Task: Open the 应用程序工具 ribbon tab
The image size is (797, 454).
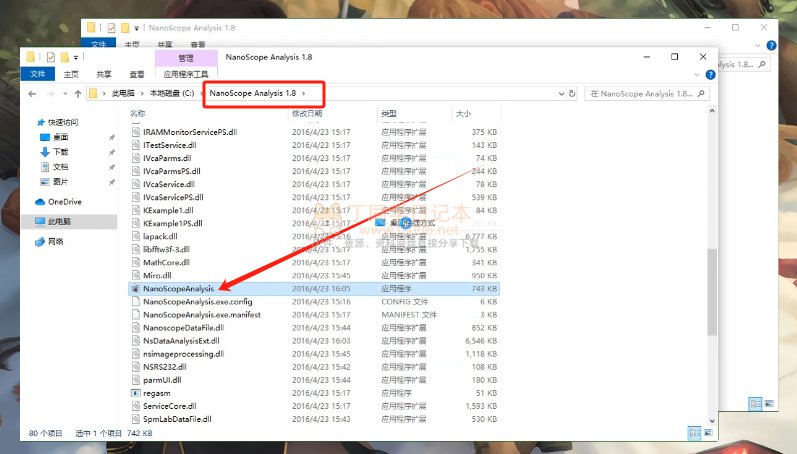Action: tap(186, 74)
